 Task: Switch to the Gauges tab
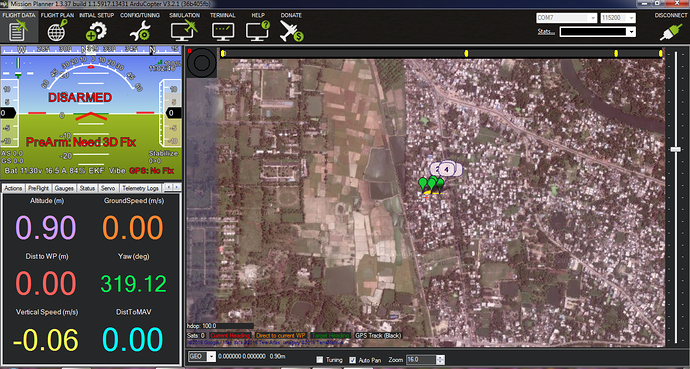coord(64,188)
